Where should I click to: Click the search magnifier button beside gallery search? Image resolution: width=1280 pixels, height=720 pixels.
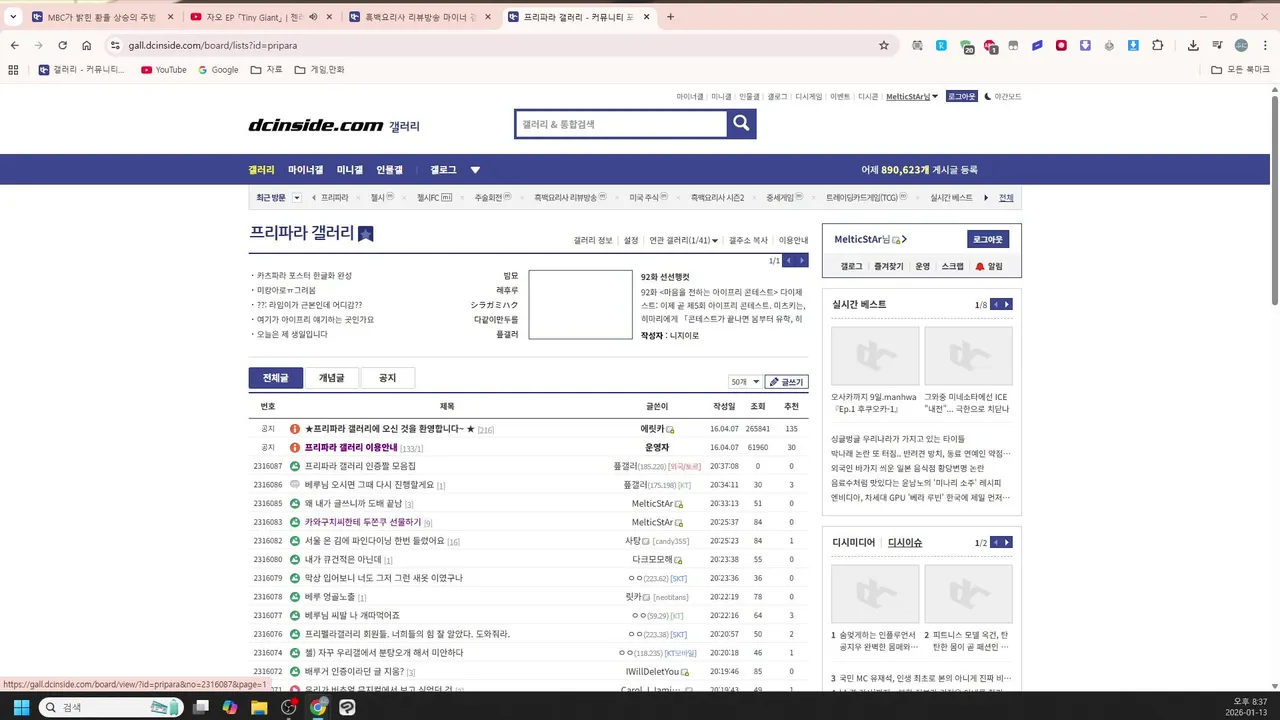[x=741, y=123]
